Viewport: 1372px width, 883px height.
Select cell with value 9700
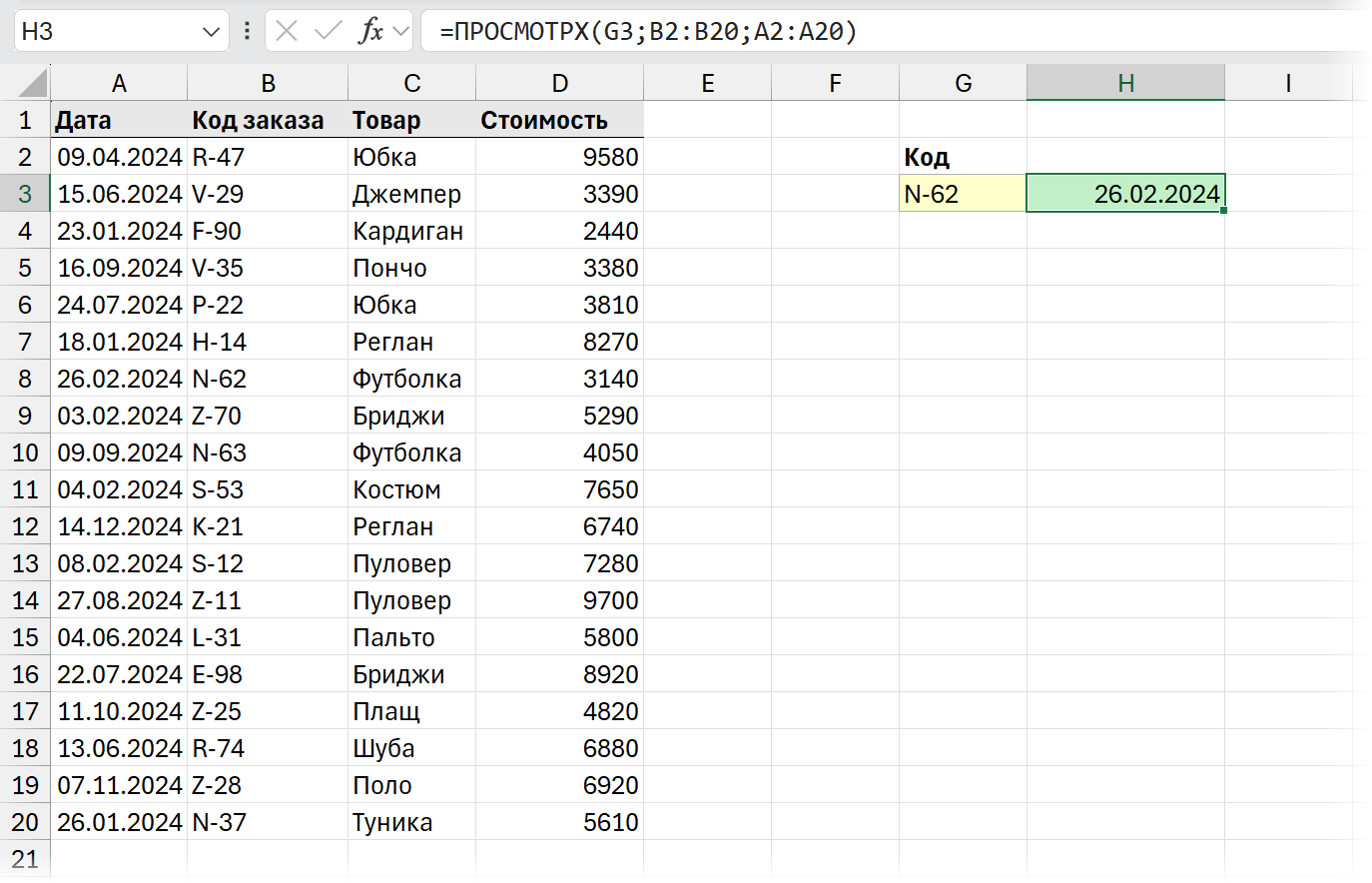[x=559, y=600]
